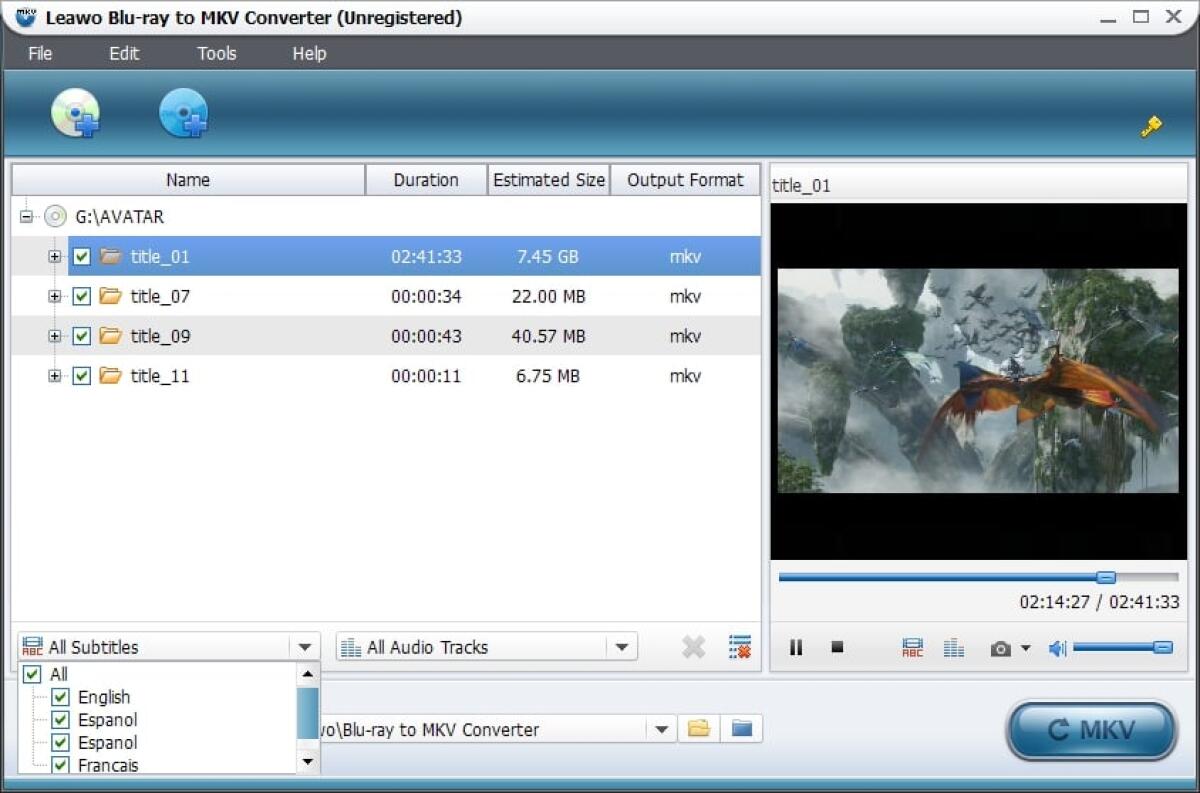Expand the title_09 tree item
Viewport: 1200px width, 793px height.
point(55,336)
